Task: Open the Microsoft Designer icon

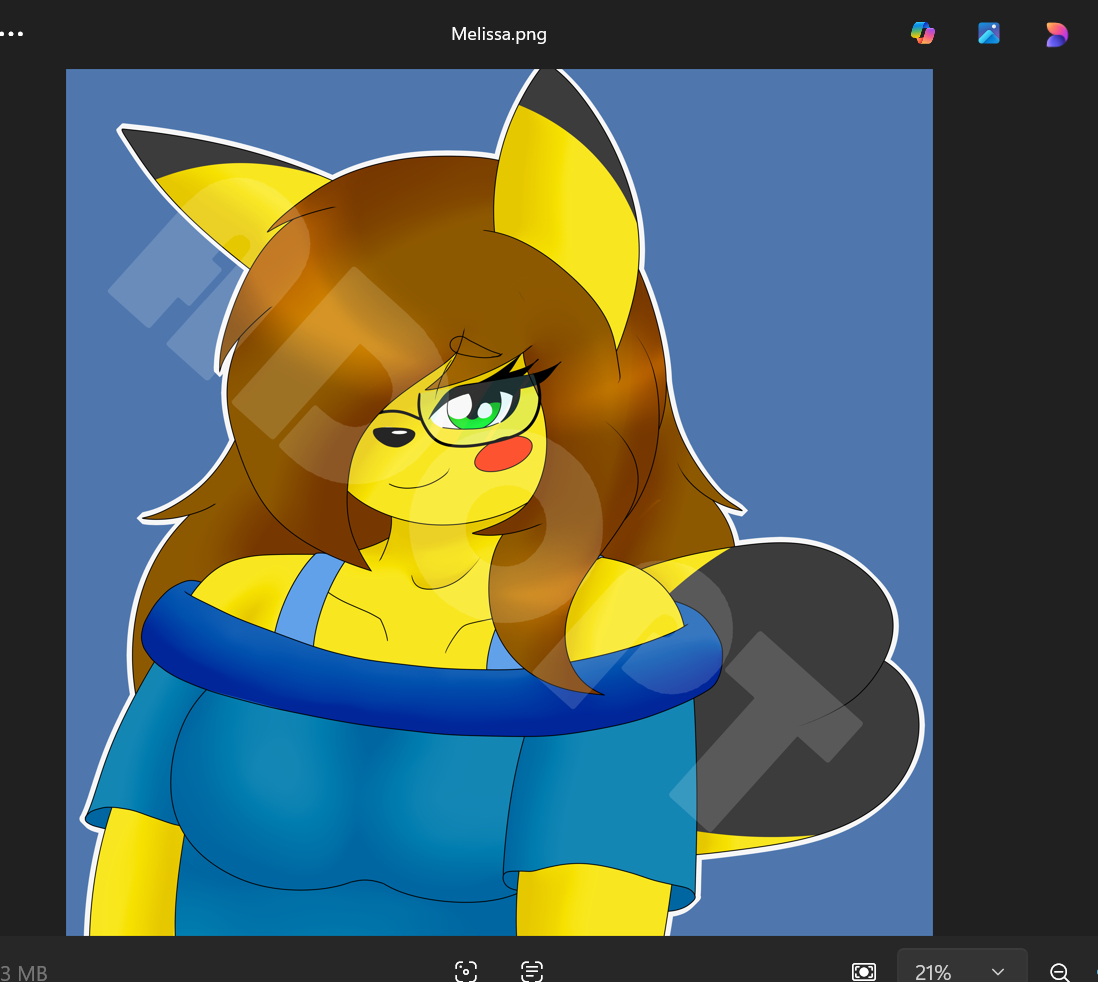Action: tap(1056, 34)
